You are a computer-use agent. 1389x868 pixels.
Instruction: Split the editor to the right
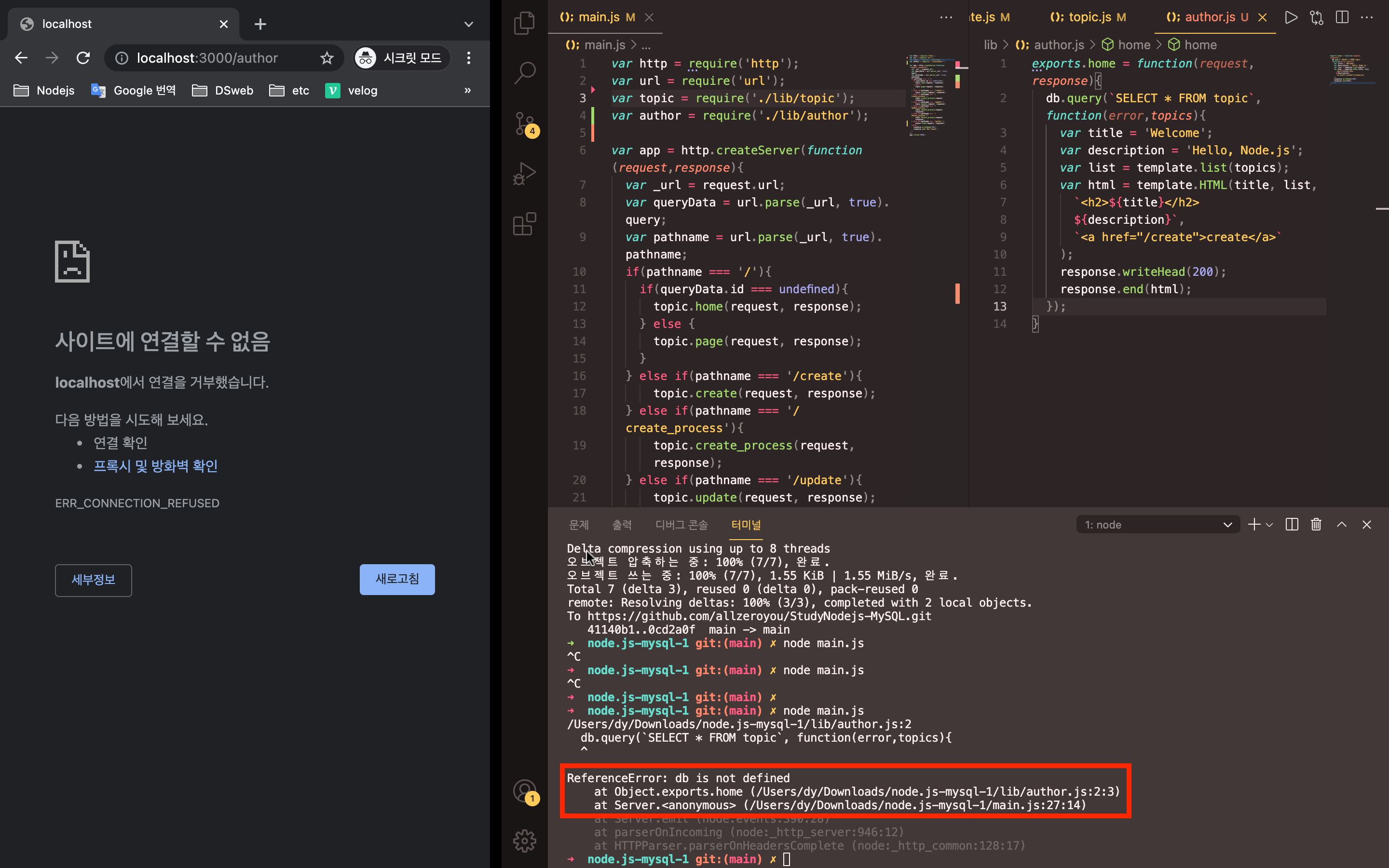[x=1342, y=17]
